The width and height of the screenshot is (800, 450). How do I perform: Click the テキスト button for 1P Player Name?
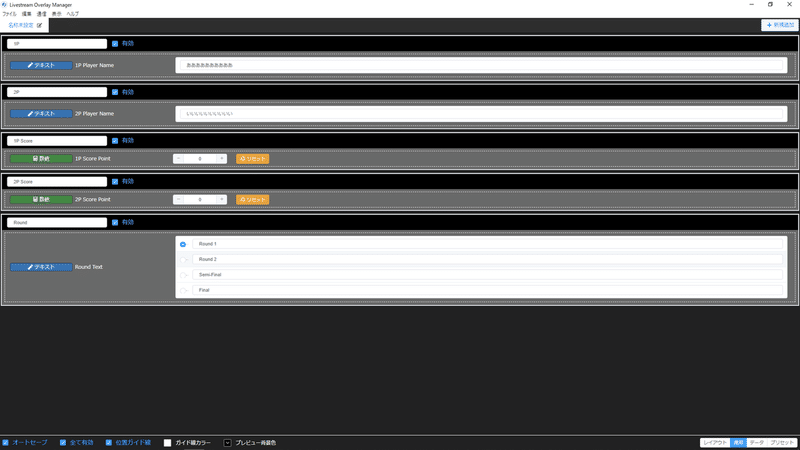tap(41, 65)
